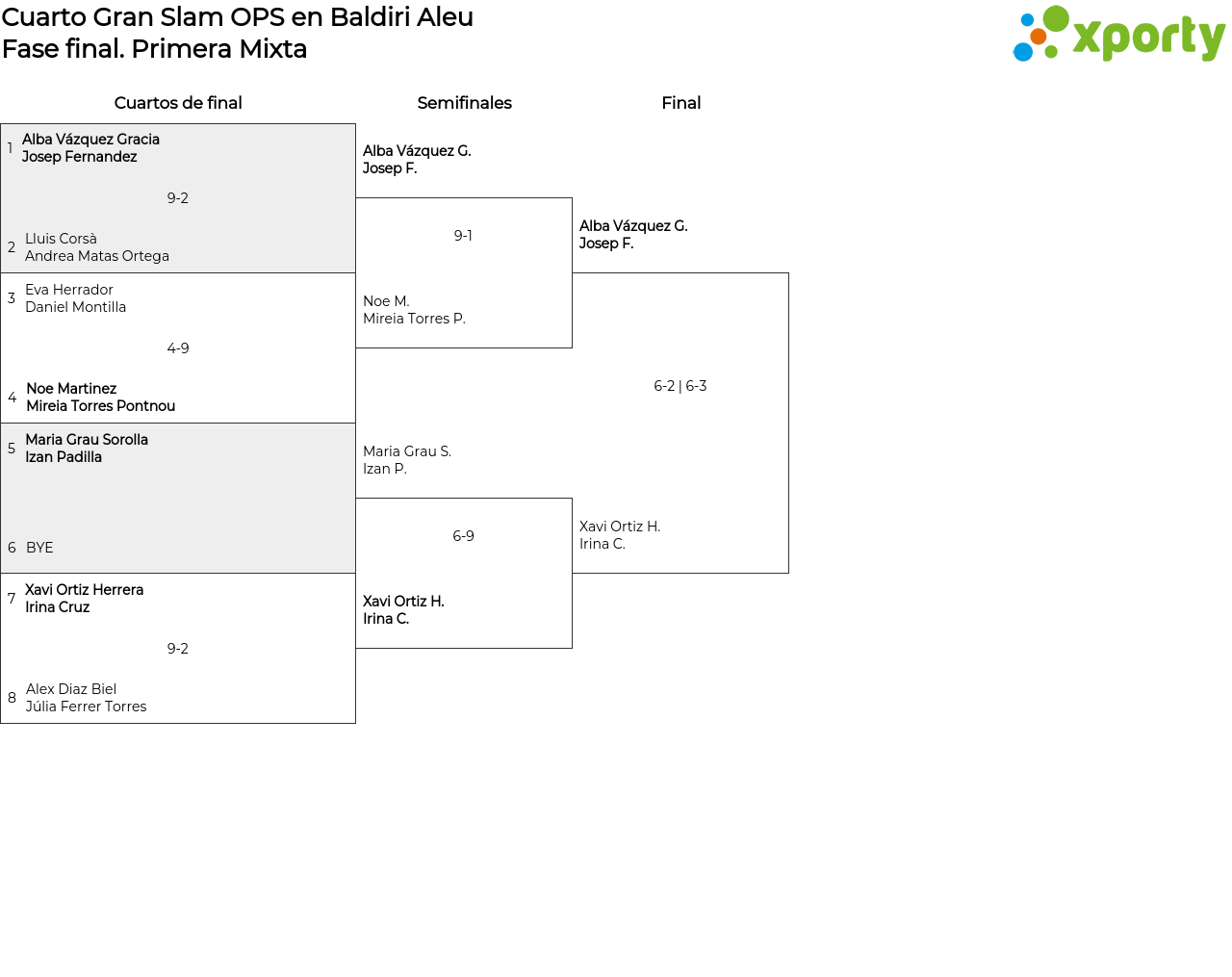This screenshot has width=1232, height=977.
Task: Click the Lluis Corsà and Andrea Matas team
Action: [96, 247]
